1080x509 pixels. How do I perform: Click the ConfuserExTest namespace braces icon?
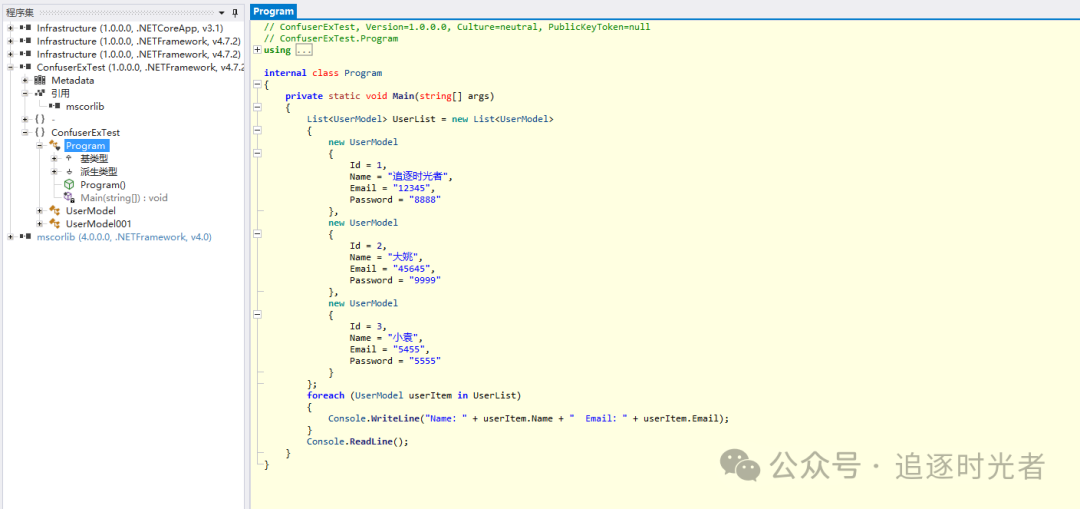pos(40,132)
